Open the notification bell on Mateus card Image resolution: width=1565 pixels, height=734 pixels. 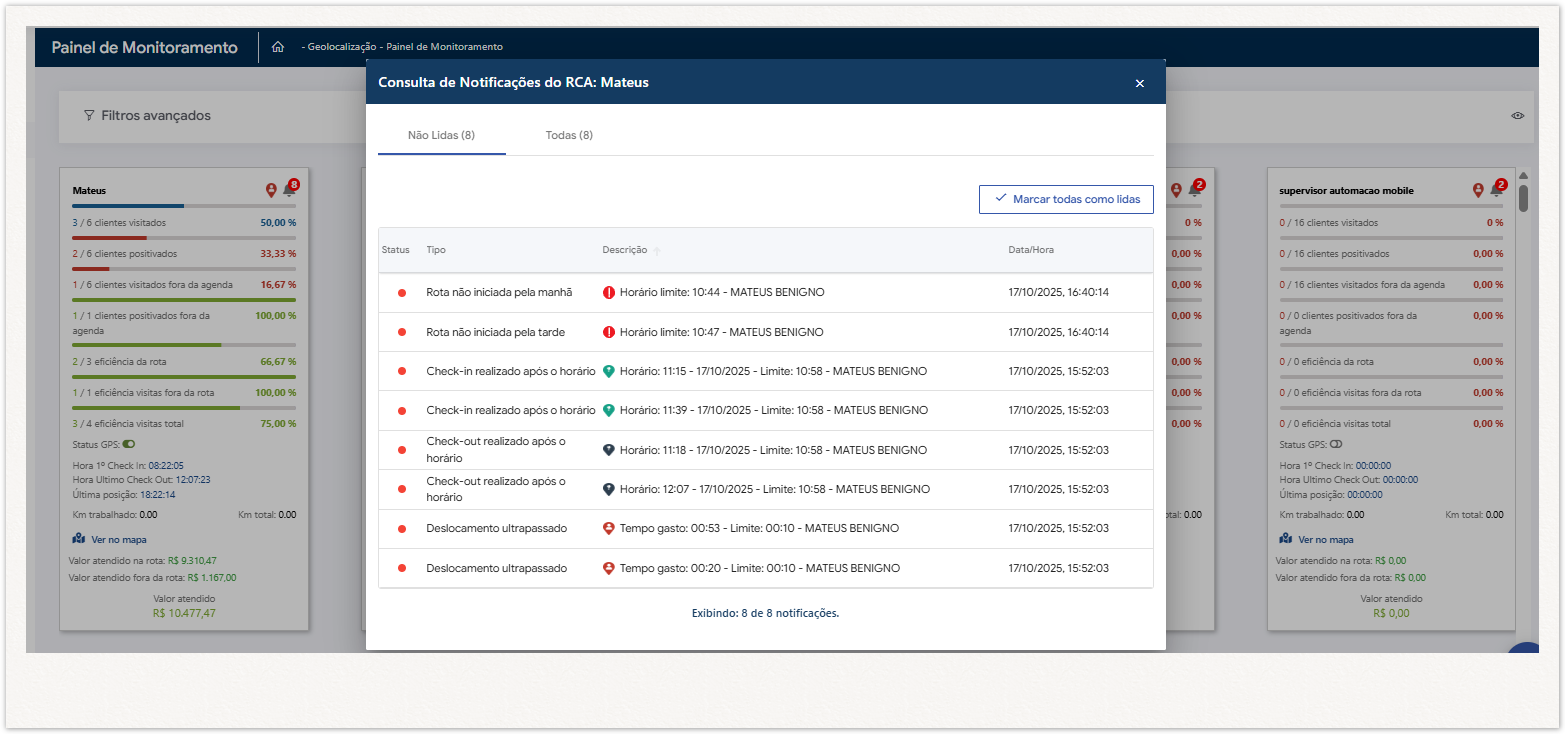click(289, 190)
